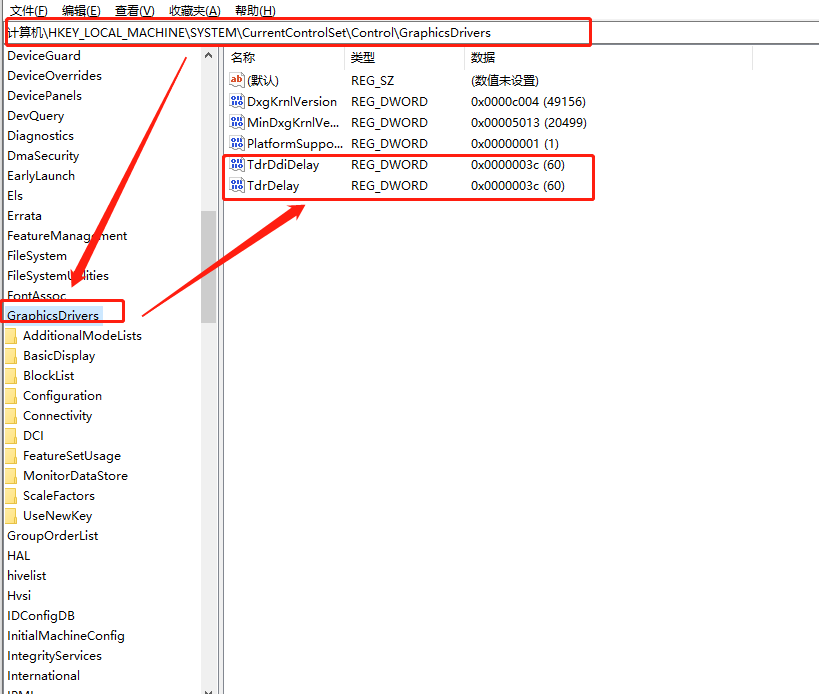Image resolution: width=819 pixels, height=694 pixels.
Task: Select the DmaSecurity key
Action: click(43, 156)
